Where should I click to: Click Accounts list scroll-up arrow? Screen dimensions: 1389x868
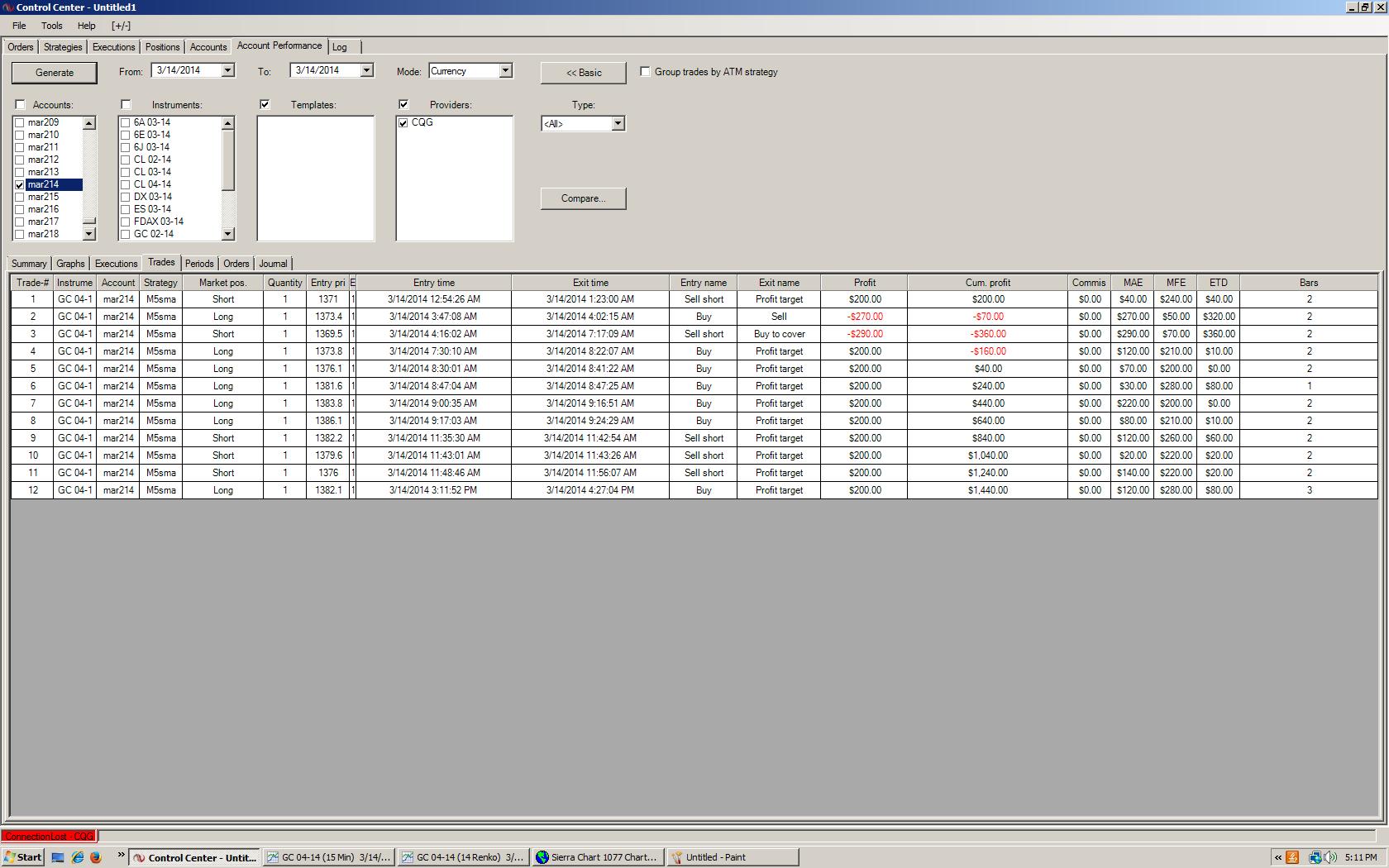pyautogui.click(x=89, y=123)
